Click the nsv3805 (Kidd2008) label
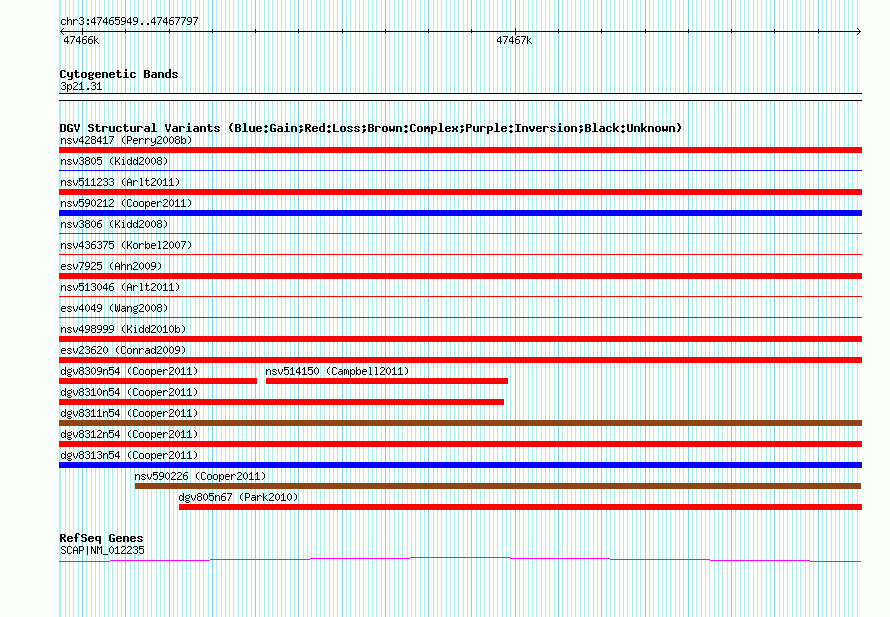This screenshot has width=890, height=617. (114, 161)
